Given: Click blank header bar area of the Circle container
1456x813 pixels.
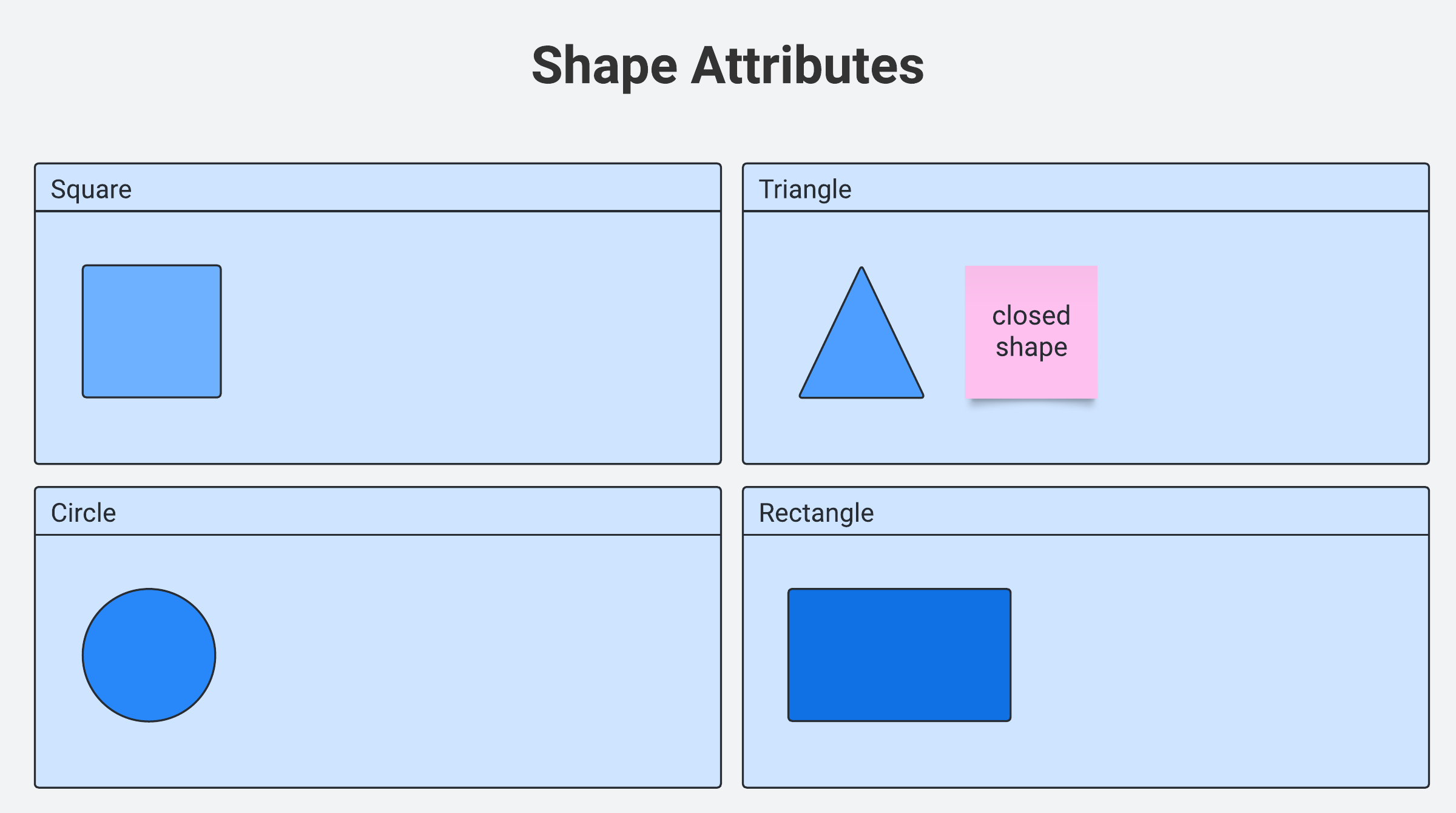Looking at the screenshot, I should (425, 511).
